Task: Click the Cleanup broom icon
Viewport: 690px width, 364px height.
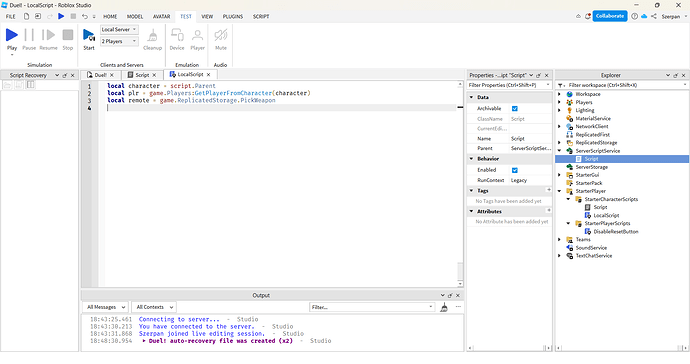Action: pos(153,35)
